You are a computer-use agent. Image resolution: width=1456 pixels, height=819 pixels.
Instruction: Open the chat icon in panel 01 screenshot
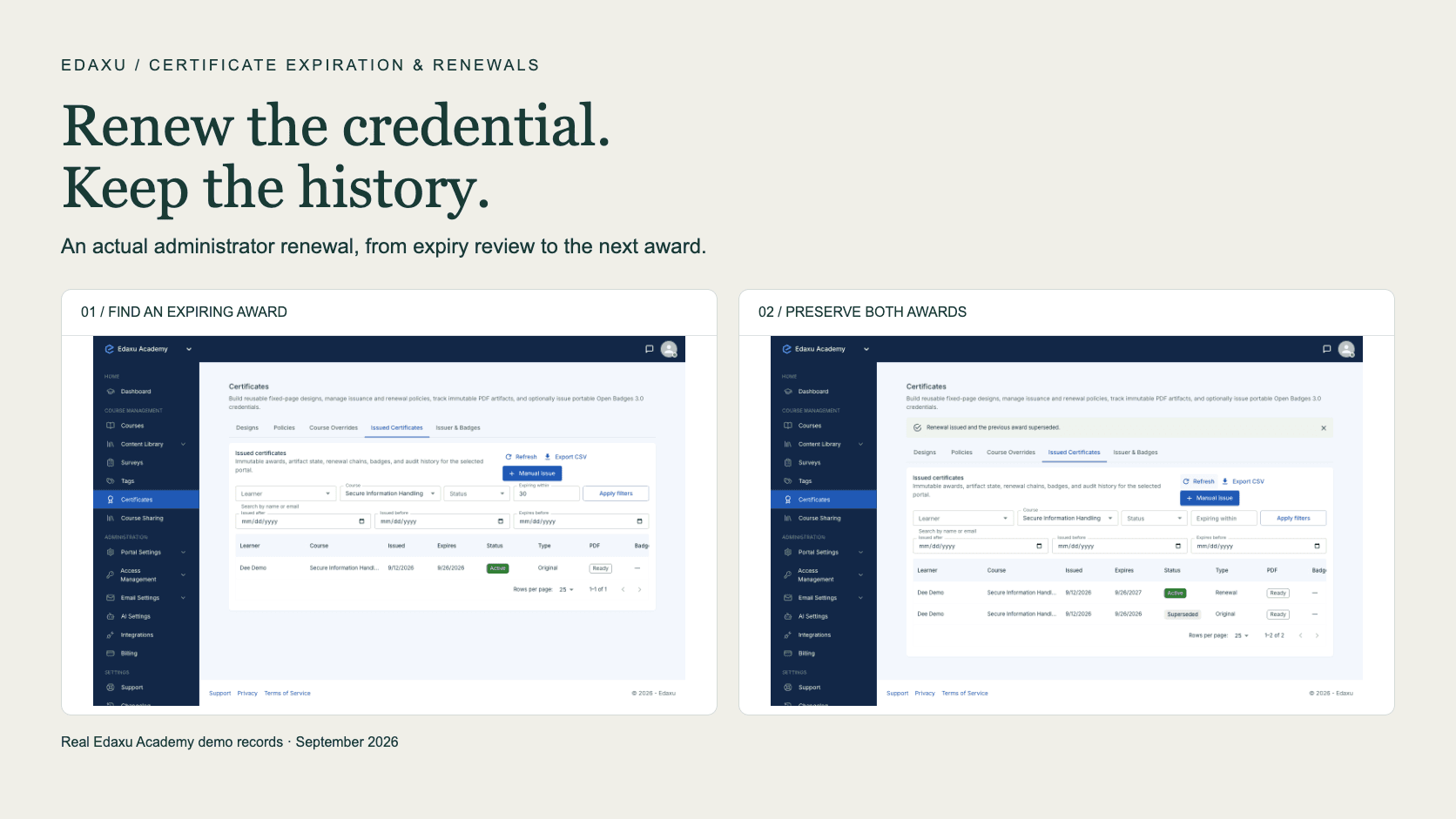click(649, 349)
